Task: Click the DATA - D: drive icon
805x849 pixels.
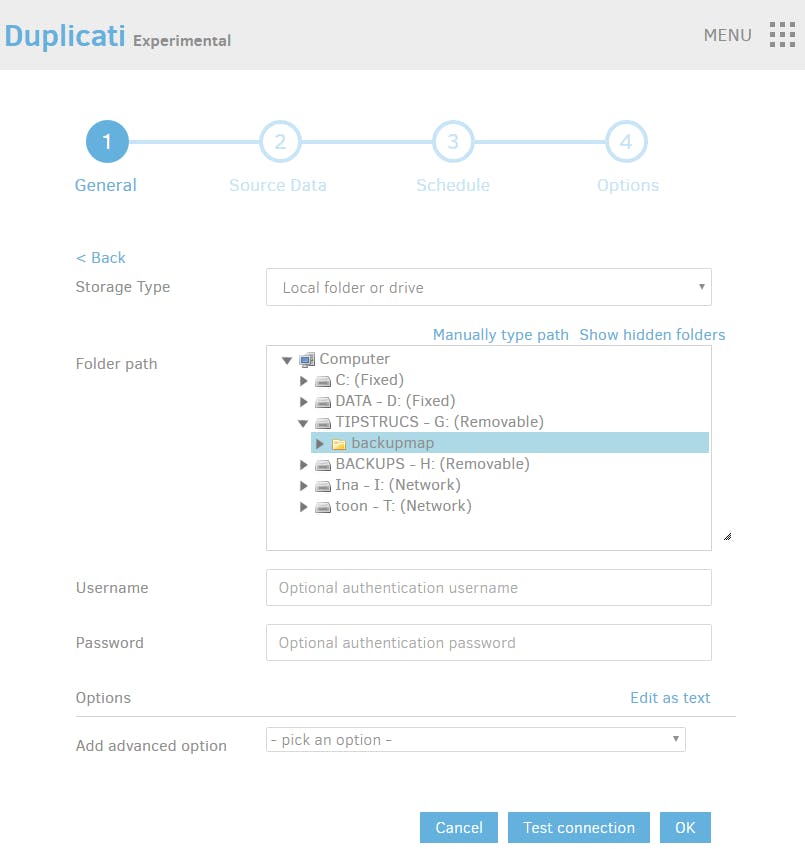Action: (x=323, y=402)
